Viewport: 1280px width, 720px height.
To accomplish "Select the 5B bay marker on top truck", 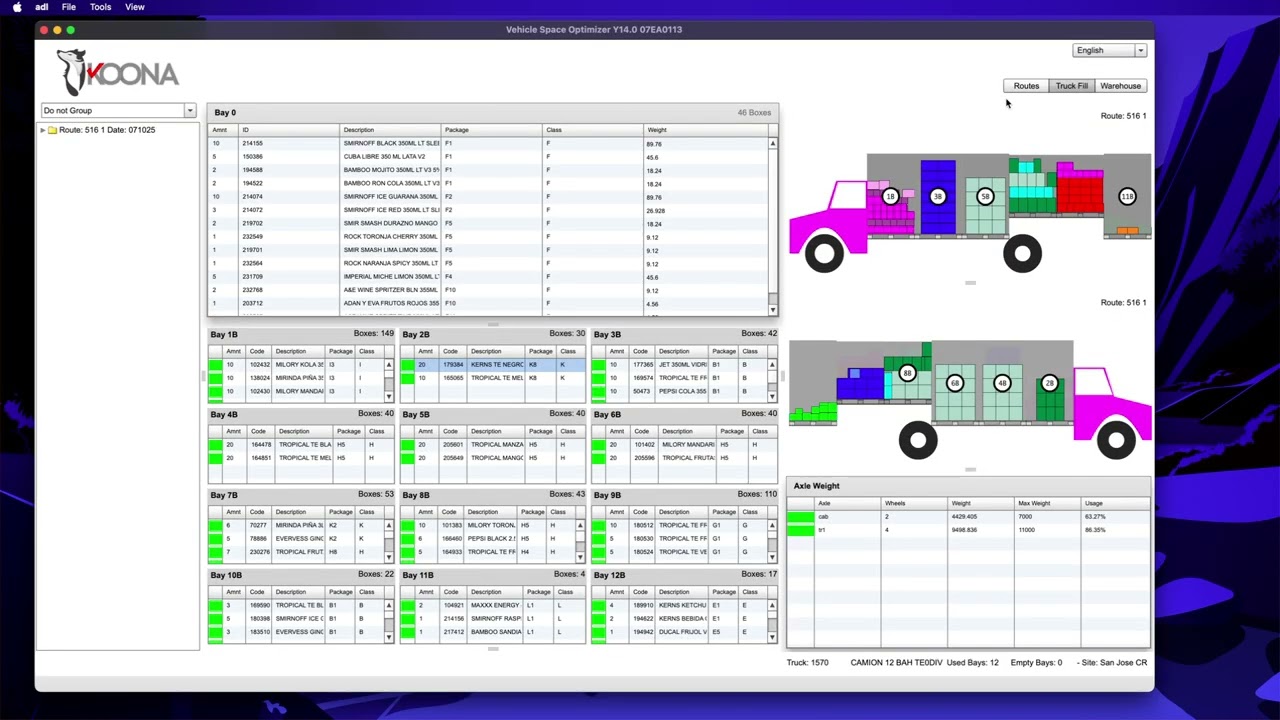I will [x=985, y=196].
